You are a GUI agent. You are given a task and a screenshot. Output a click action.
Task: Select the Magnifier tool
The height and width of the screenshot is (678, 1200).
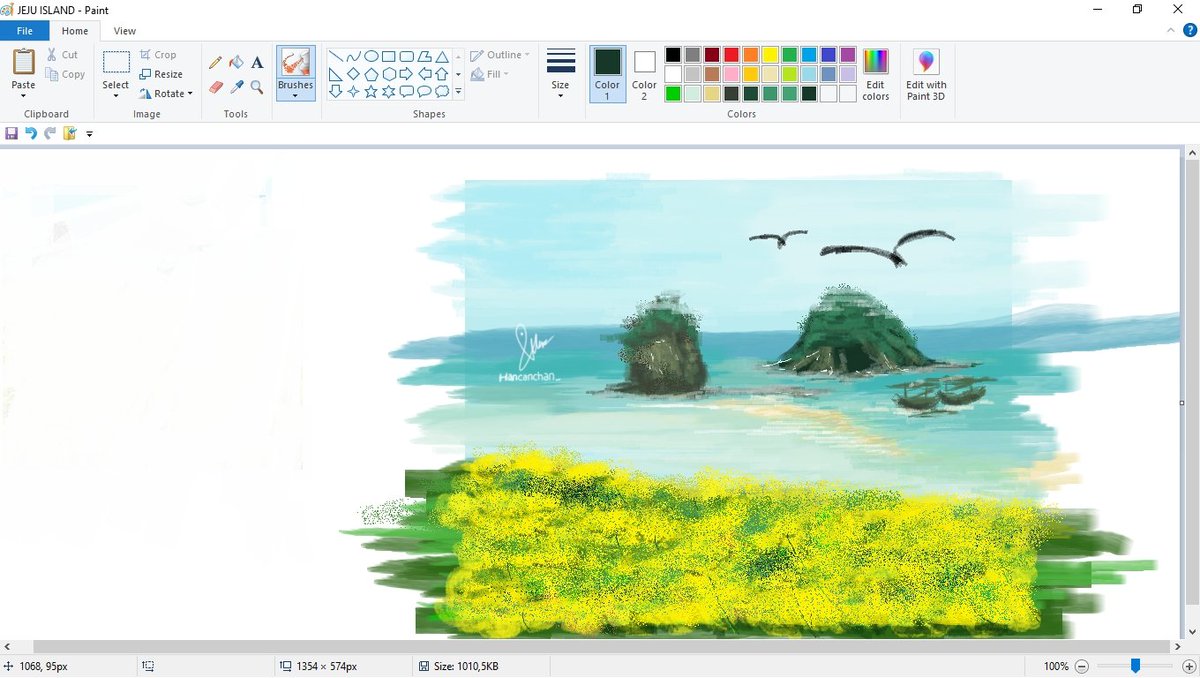pos(257,87)
